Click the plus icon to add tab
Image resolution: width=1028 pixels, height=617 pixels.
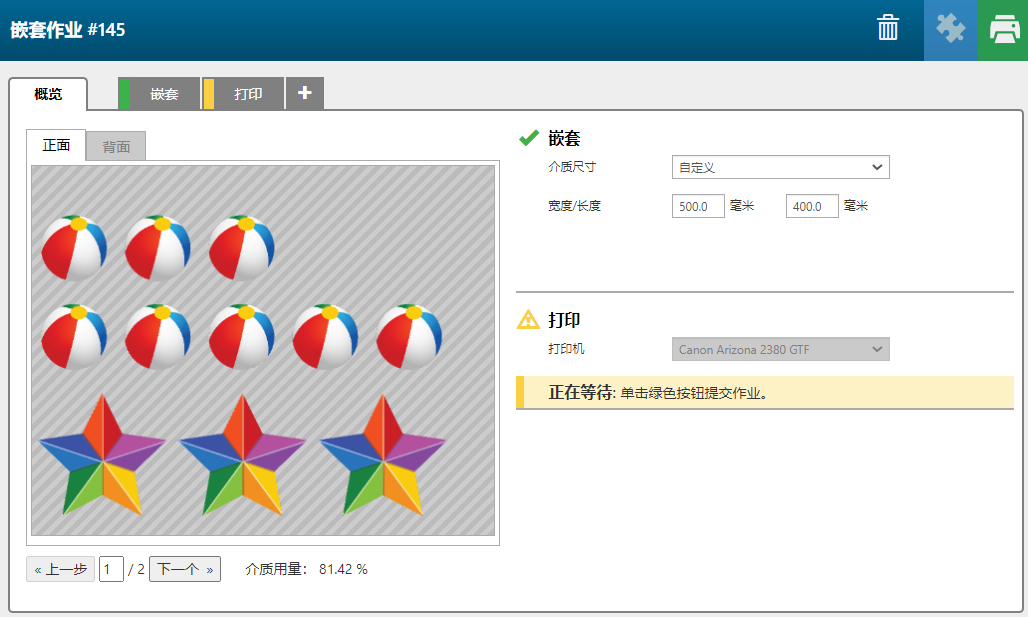tap(305, 93)
